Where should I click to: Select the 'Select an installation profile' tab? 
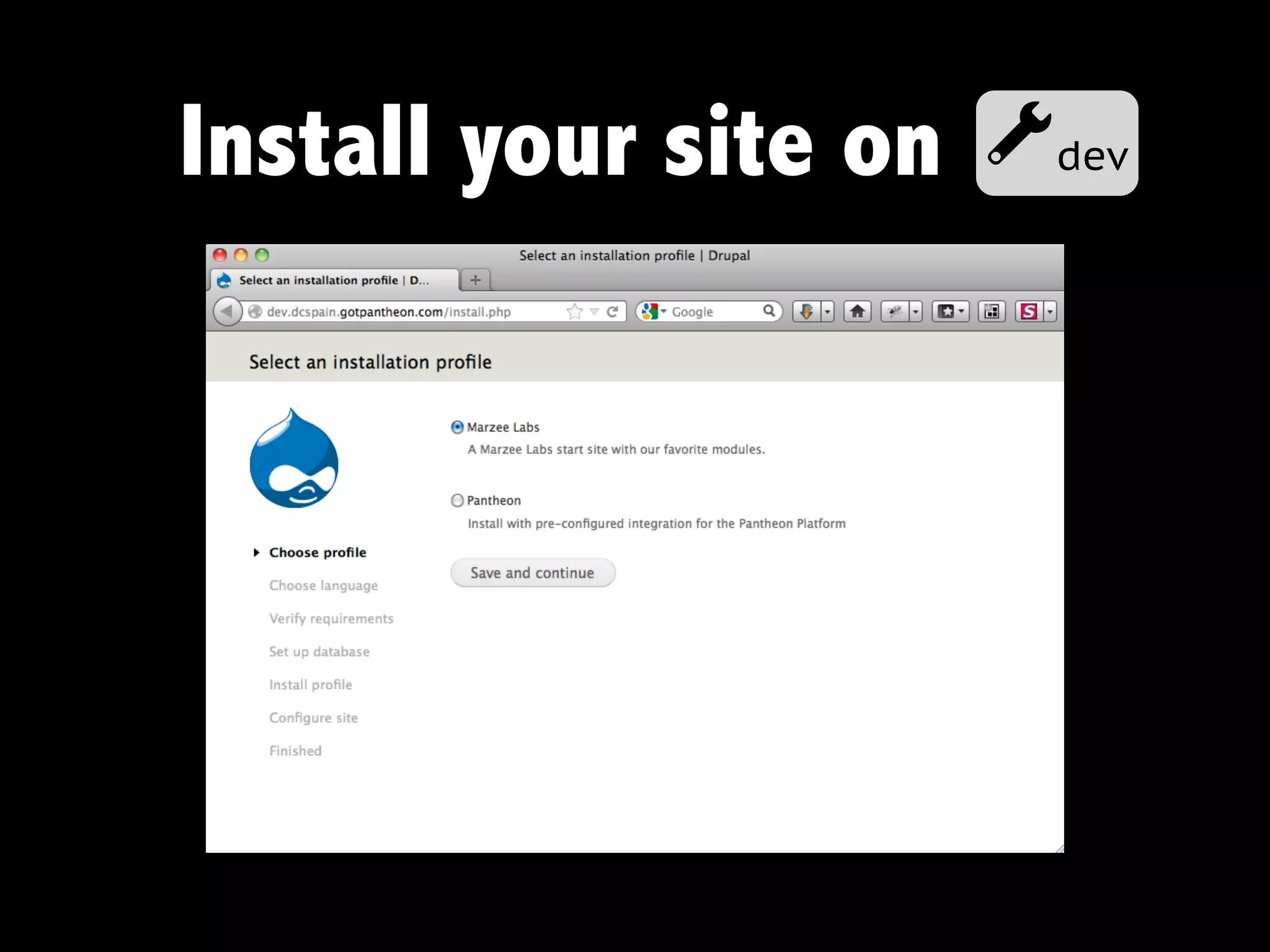(x=335, y=280)
